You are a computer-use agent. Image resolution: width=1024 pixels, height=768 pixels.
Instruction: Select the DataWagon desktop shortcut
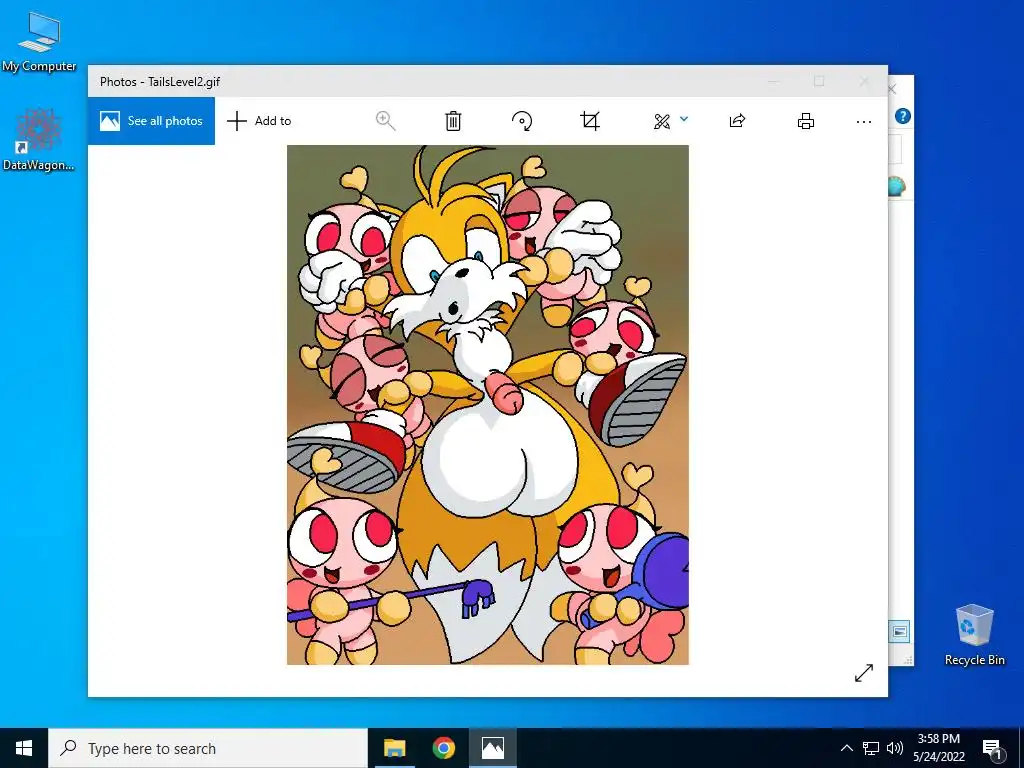[39, 140]
